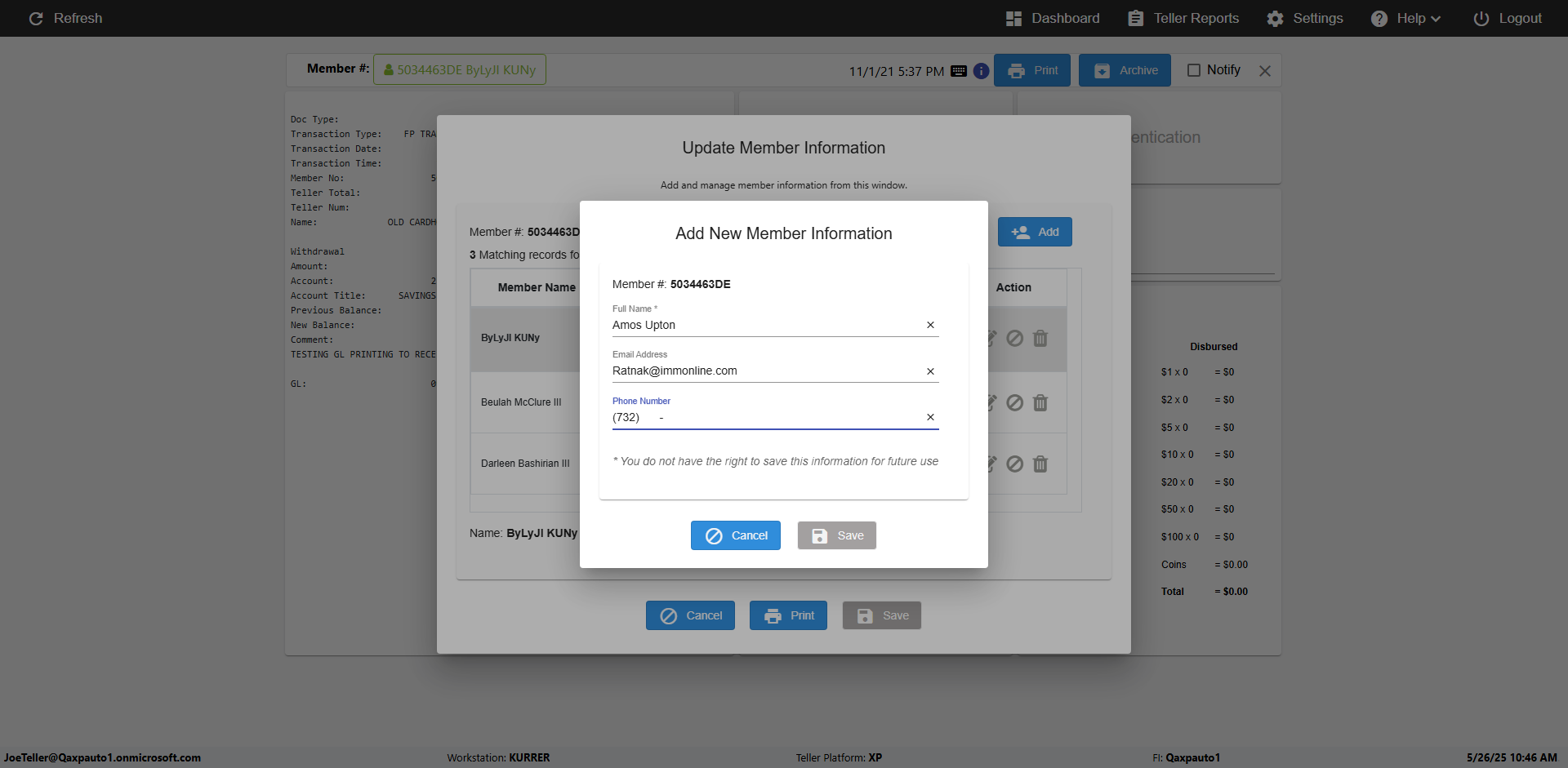1568x768 pixels.
Task: Close the receipt panel with X icon
Action: [x=1265, y=71]
